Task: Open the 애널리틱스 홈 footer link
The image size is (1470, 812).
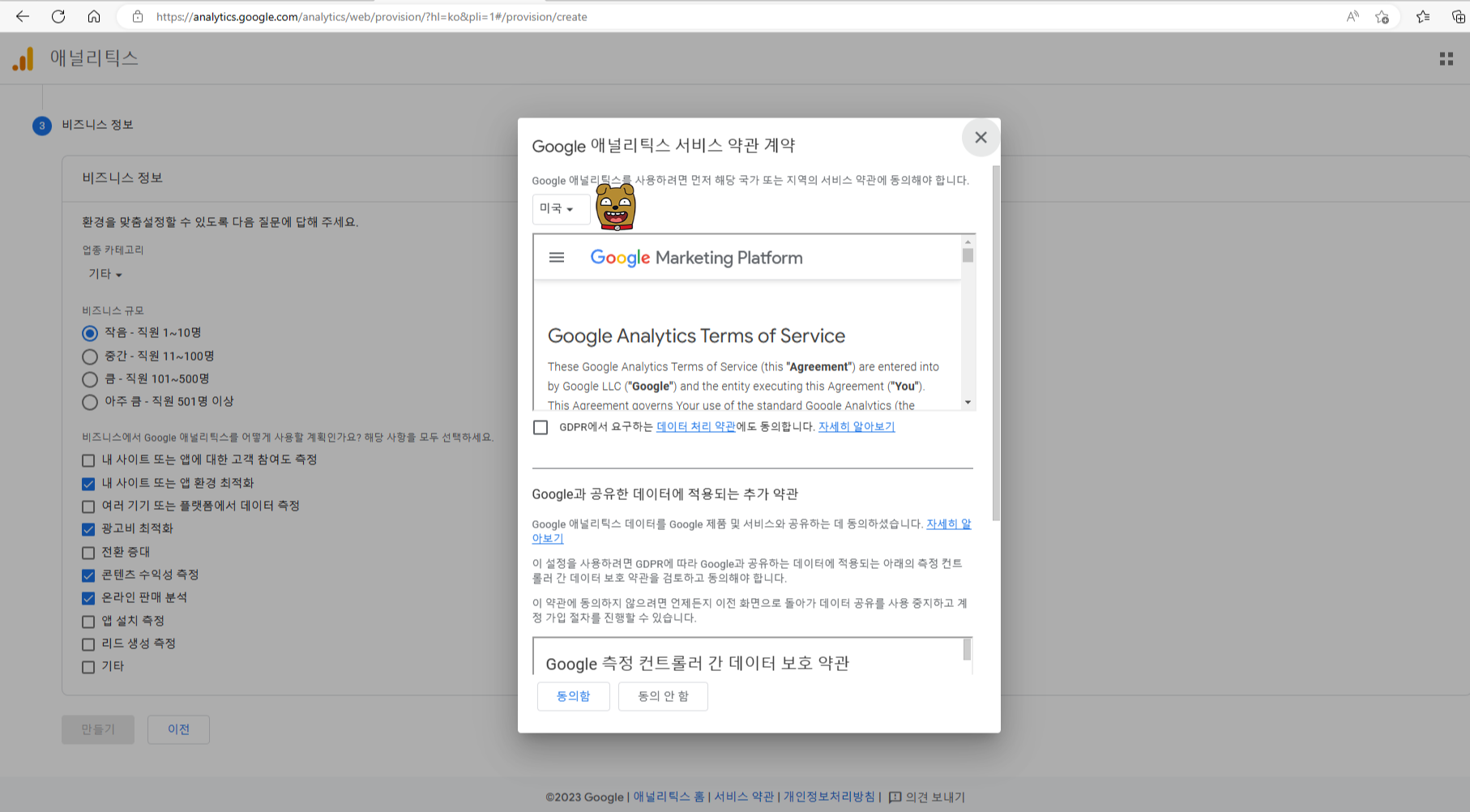Action: 669,797
